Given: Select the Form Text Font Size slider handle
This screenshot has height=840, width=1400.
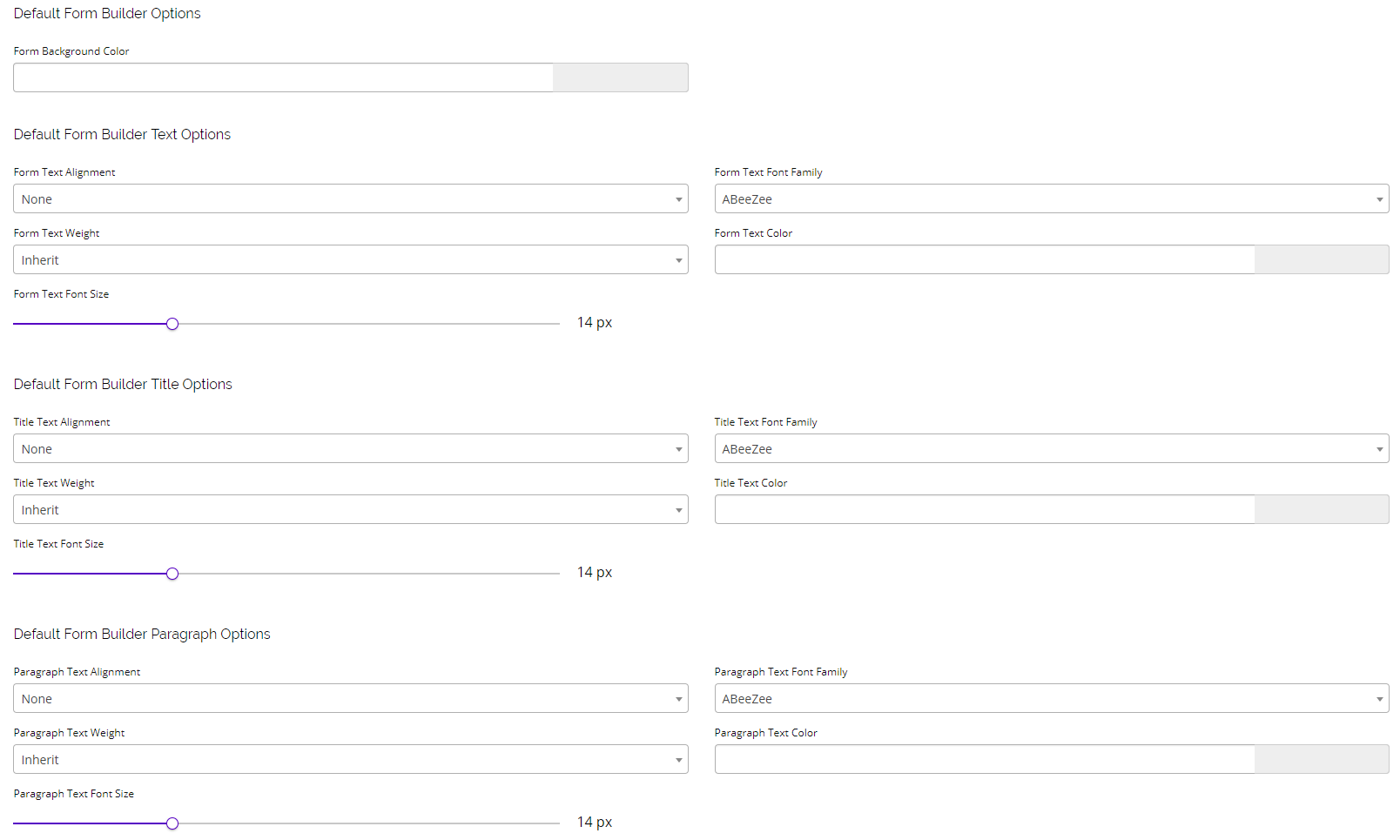Looking at the screenshot, I should 172,323.
